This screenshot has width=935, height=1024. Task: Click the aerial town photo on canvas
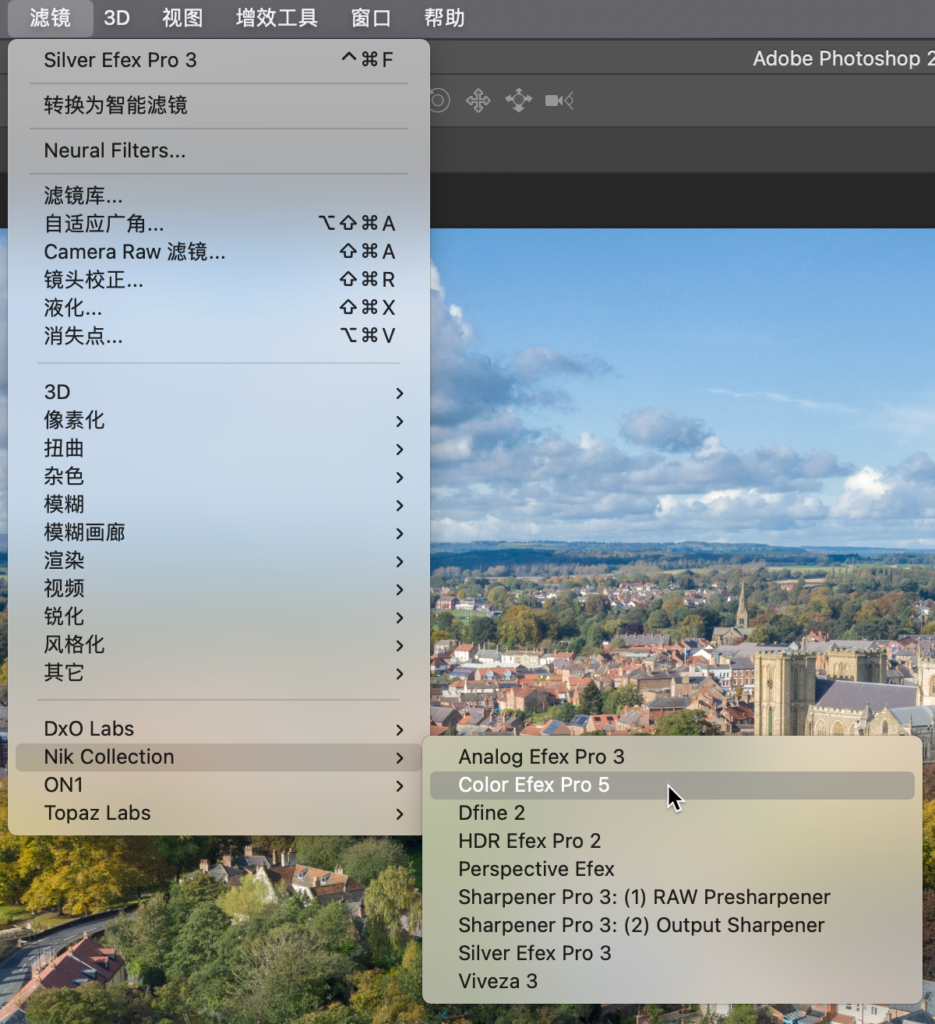point(682,483)
